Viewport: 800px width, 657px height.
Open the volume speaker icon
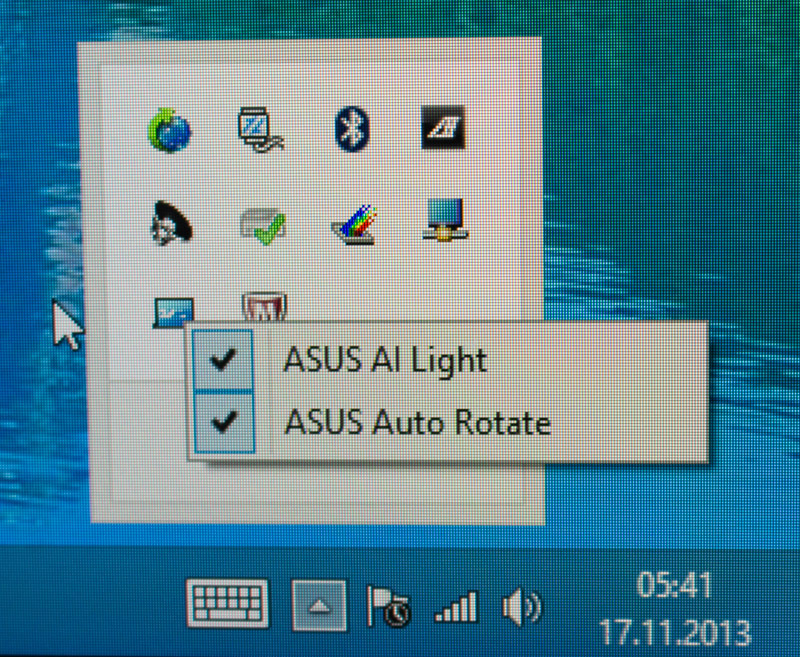[x=522, y=607]
